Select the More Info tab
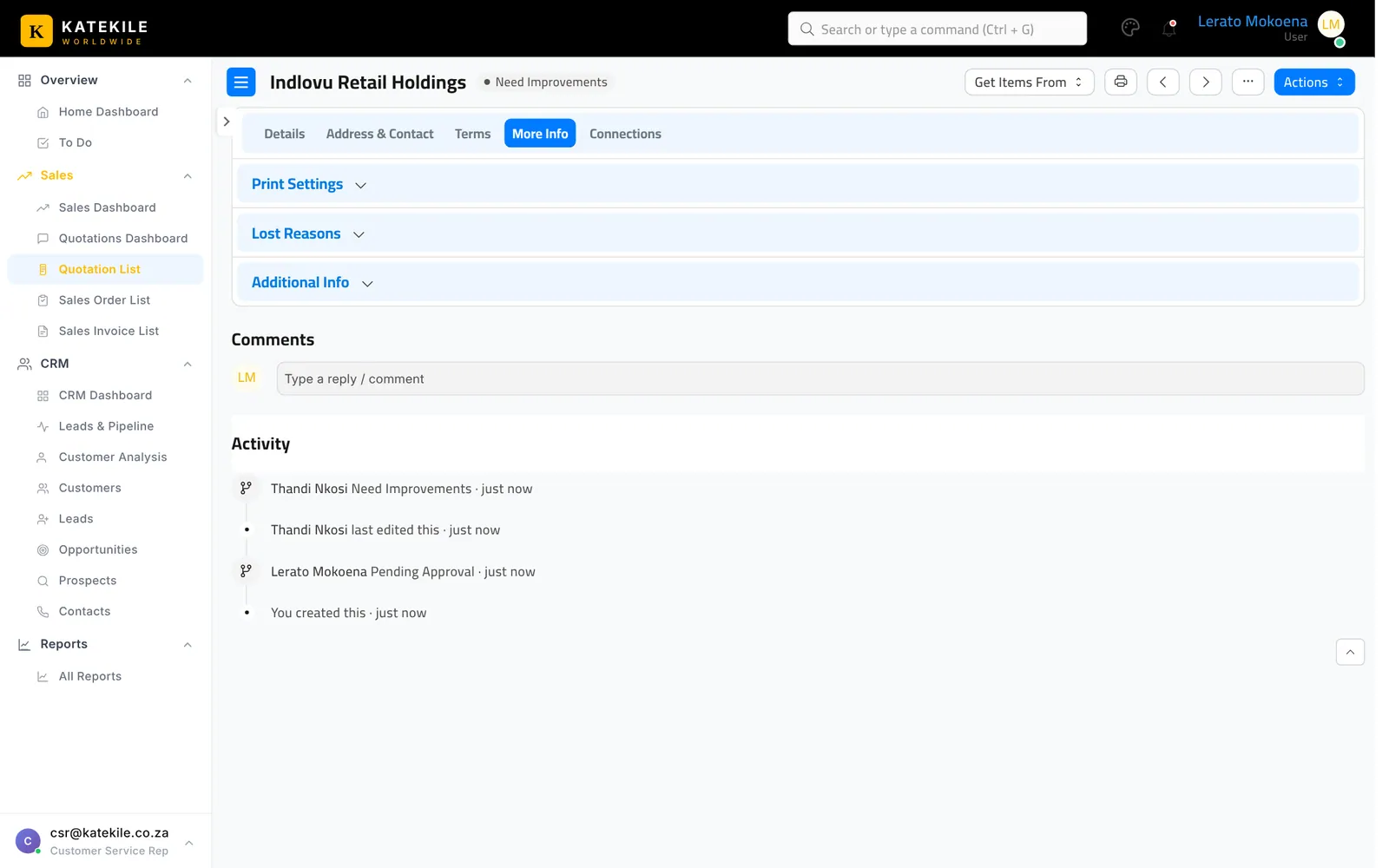This screenshot has width=1389, height=868. 539,134
